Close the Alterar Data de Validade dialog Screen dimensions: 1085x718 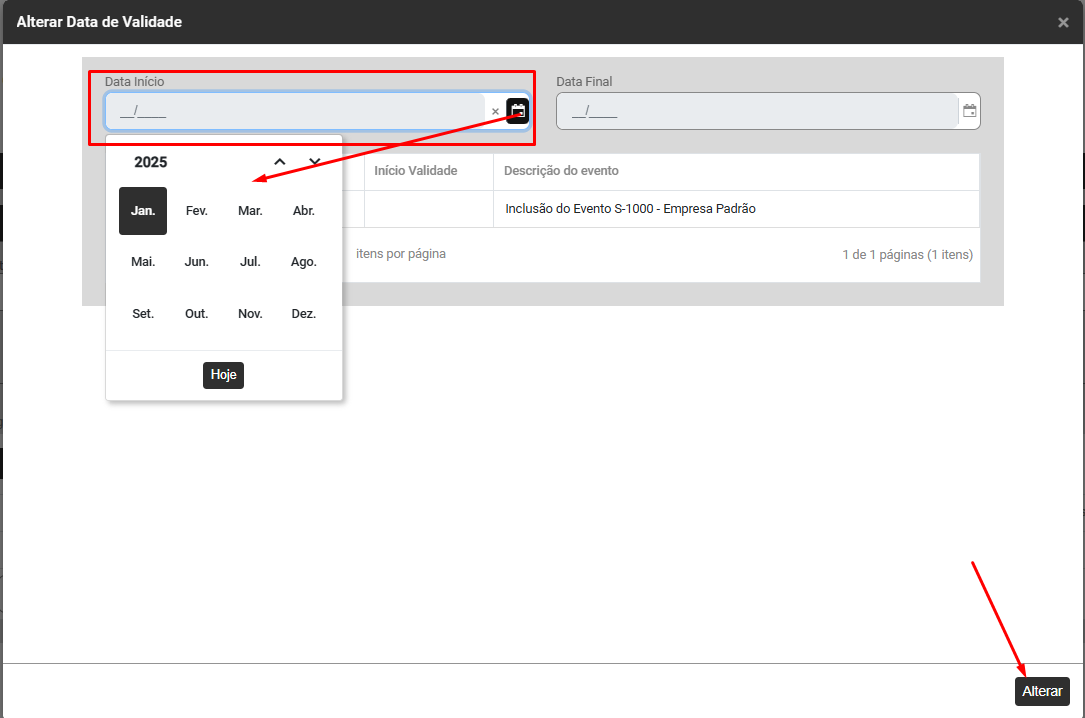[x=1064, y=22]
